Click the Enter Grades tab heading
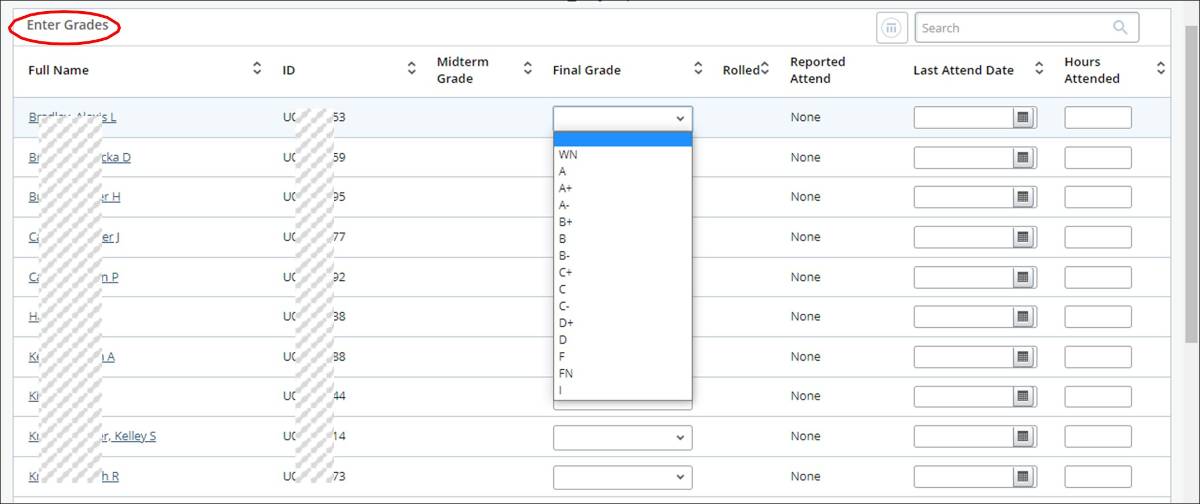 tap(67, 26)
